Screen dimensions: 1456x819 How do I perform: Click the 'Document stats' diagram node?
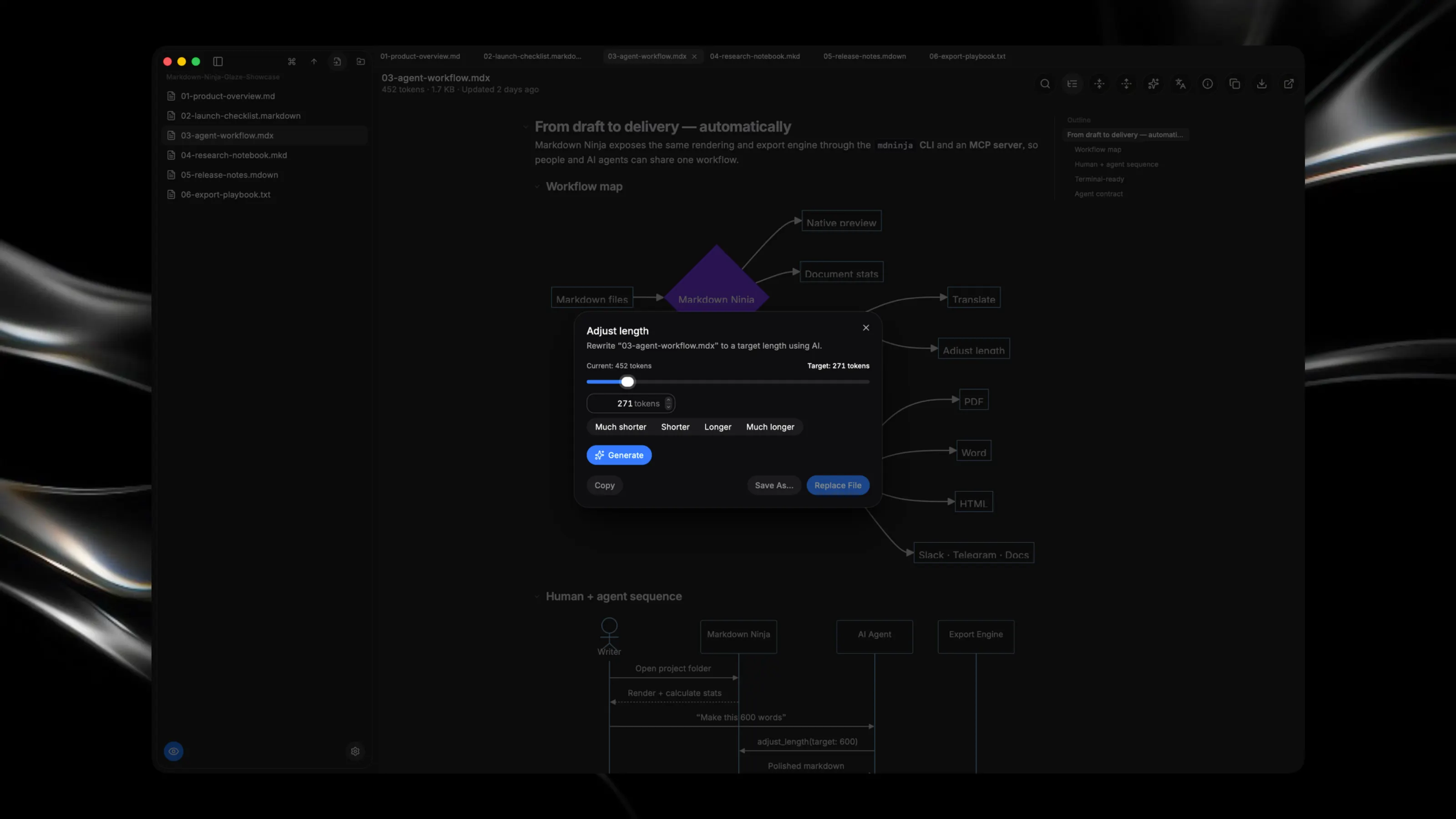[841, 272]
